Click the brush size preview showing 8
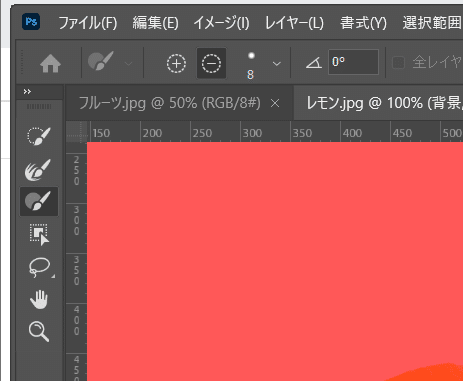463x381 pixels. (x=251, y=65)
